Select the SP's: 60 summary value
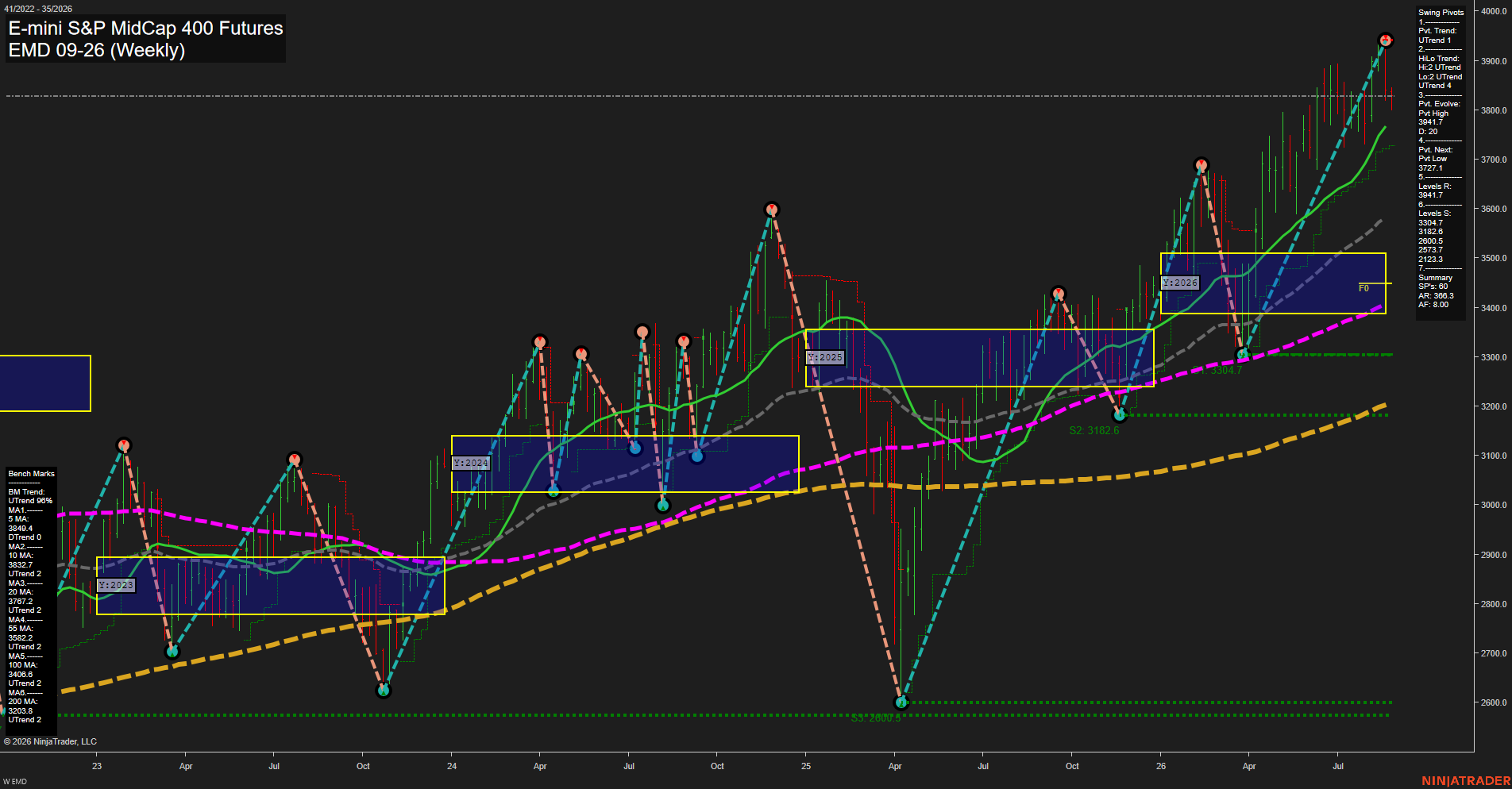 coord(1433,287)
